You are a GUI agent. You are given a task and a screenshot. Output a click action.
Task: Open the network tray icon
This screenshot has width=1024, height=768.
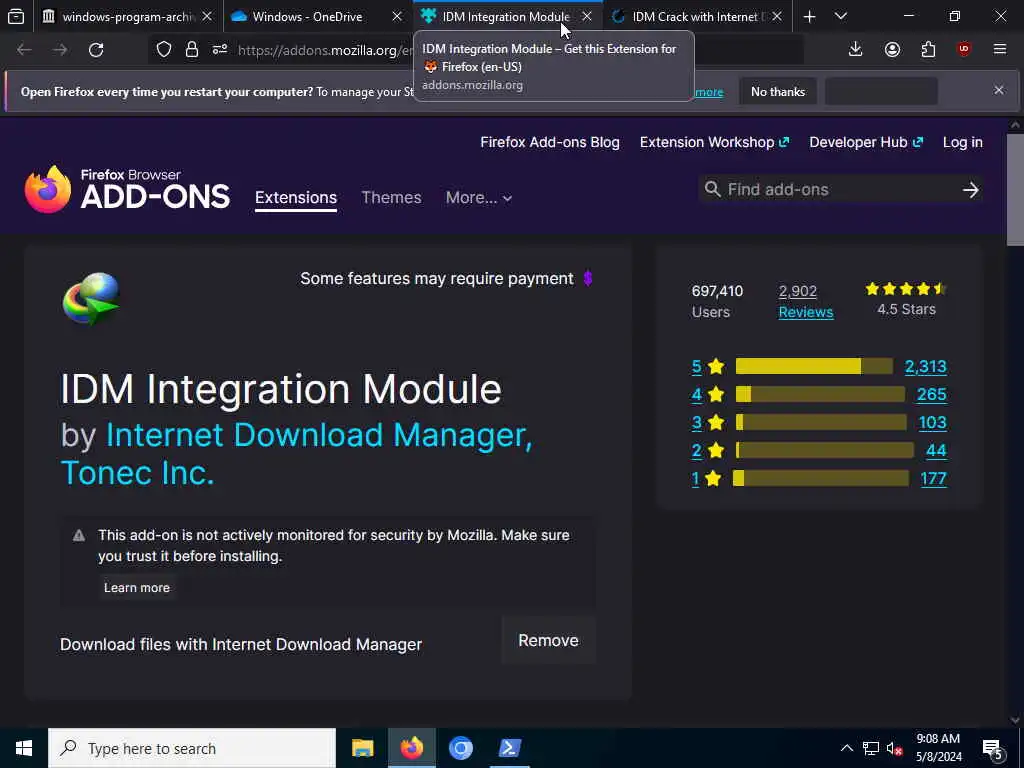point(871,748)
